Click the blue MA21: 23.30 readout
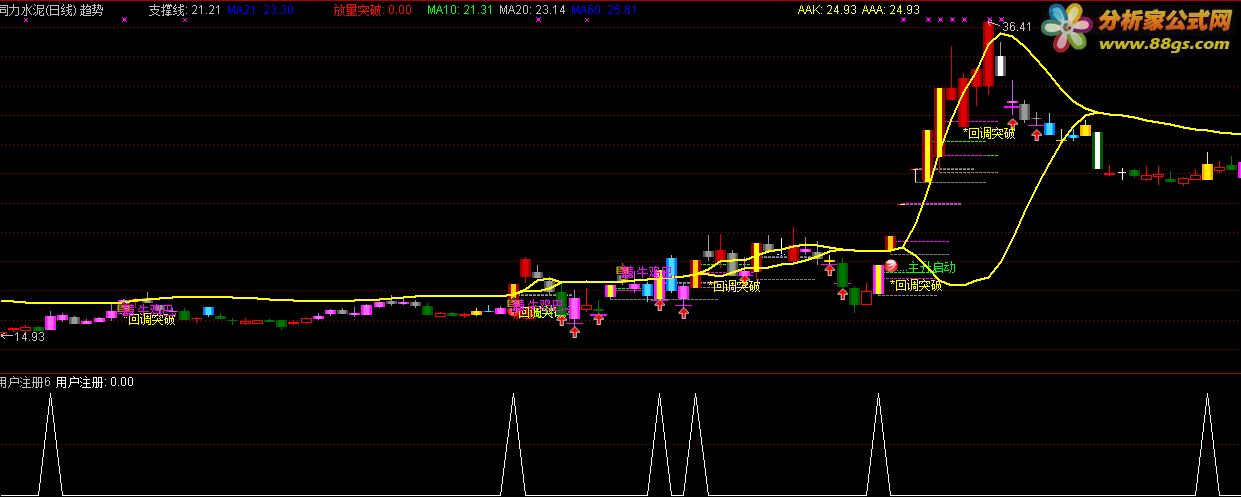The width and height of the screenshot is (1241, 497). [x=260, y=10]
